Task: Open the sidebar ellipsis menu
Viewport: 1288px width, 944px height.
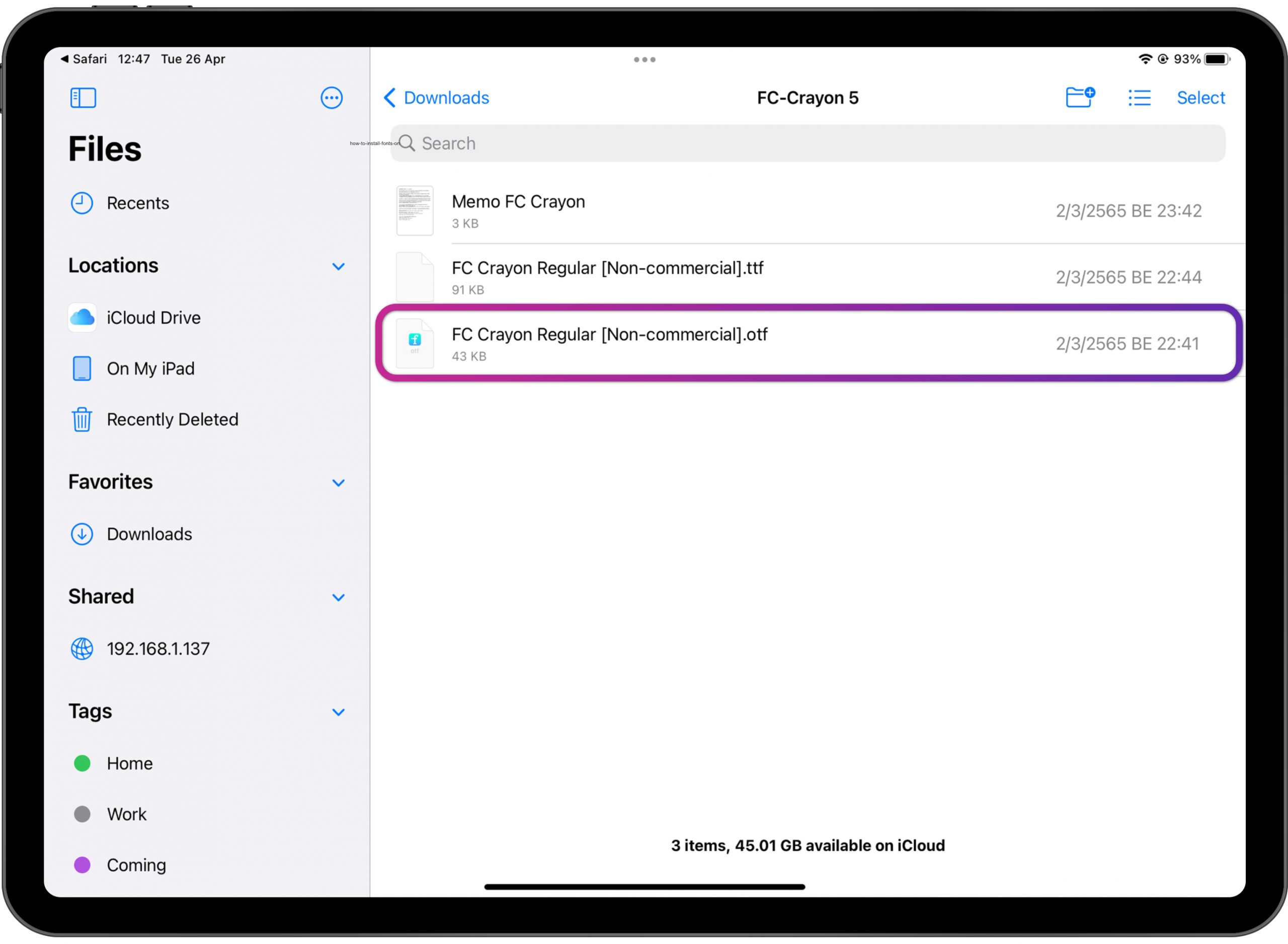Action: [331, 98]
